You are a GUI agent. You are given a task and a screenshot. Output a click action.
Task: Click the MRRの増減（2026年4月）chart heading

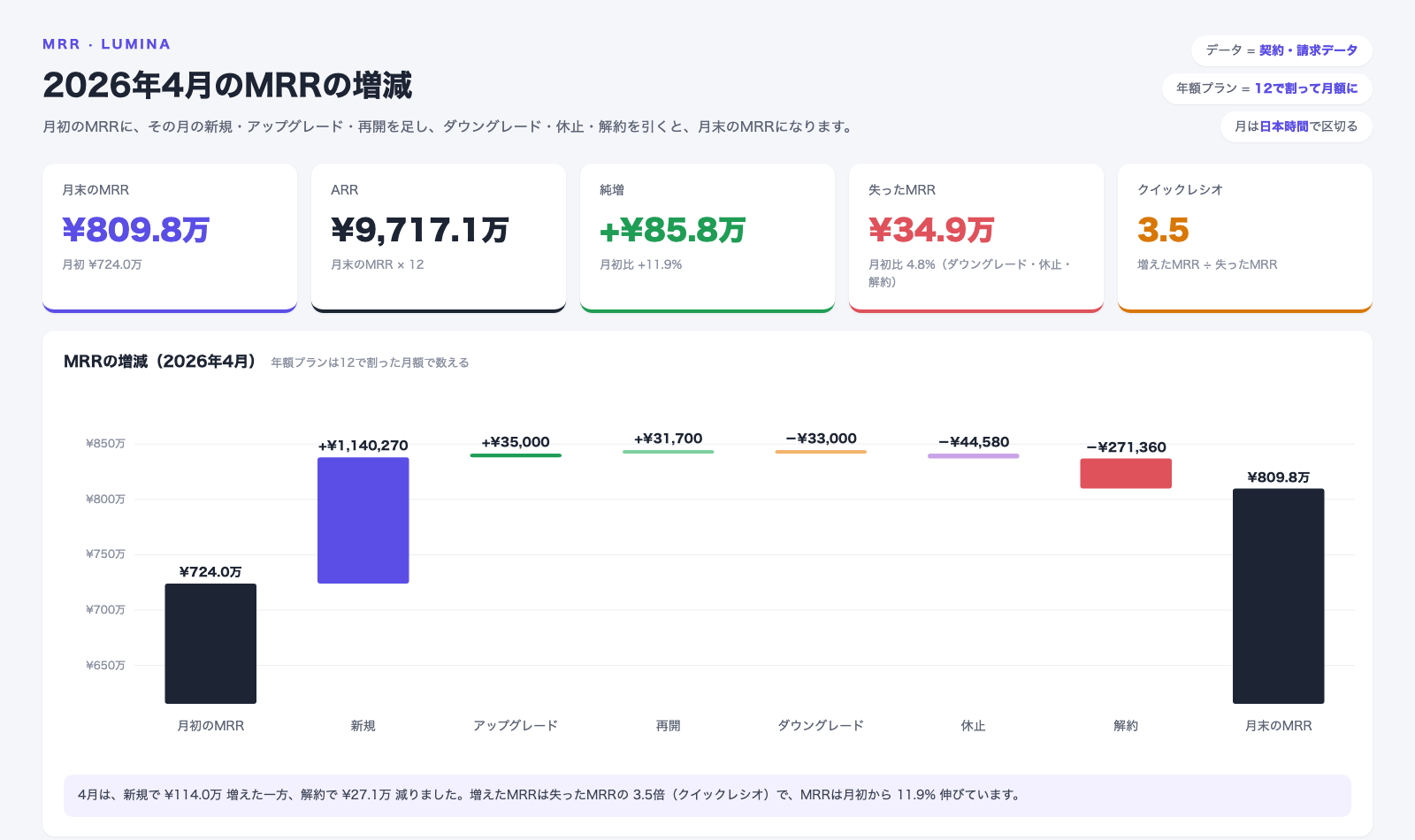(x=160, y=362)
